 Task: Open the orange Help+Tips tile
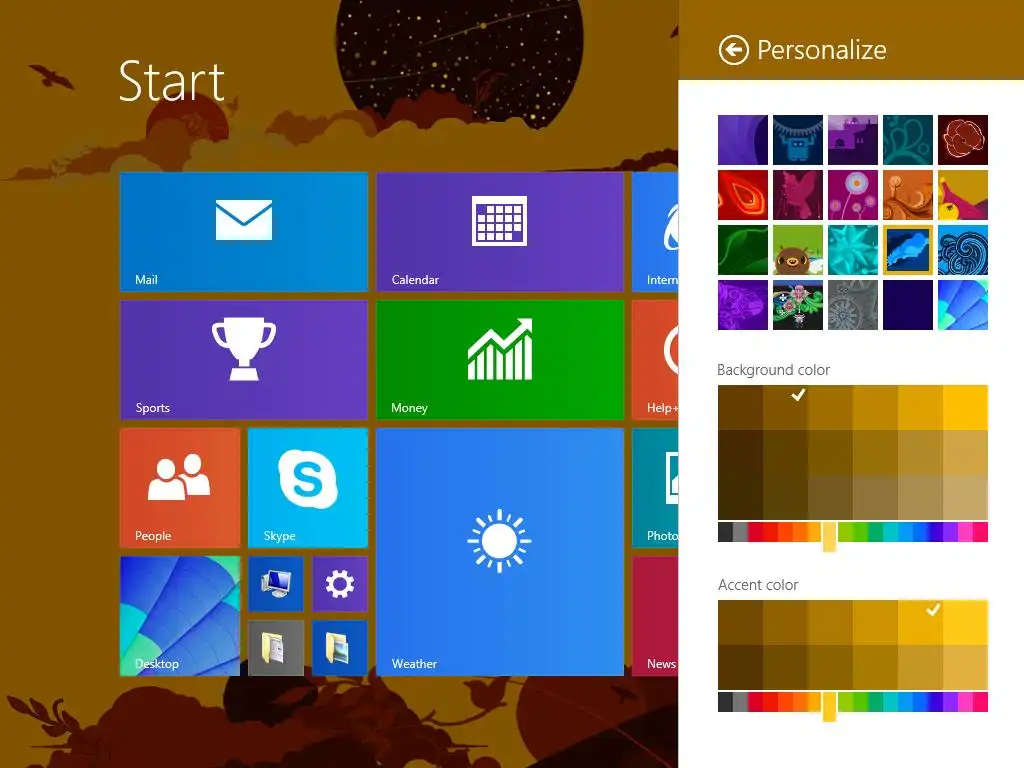coord(655,359)
